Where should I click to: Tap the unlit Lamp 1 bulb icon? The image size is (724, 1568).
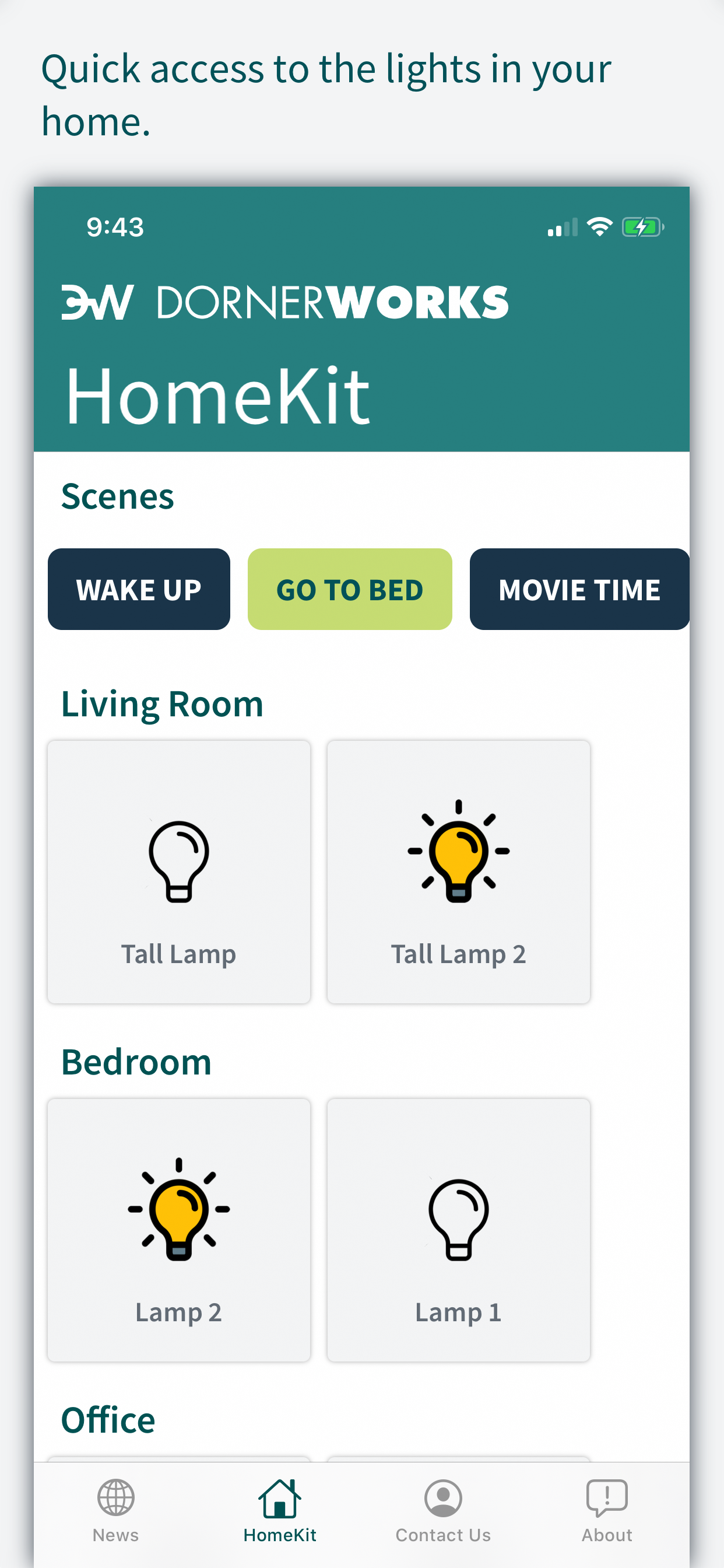(458, 1219)
